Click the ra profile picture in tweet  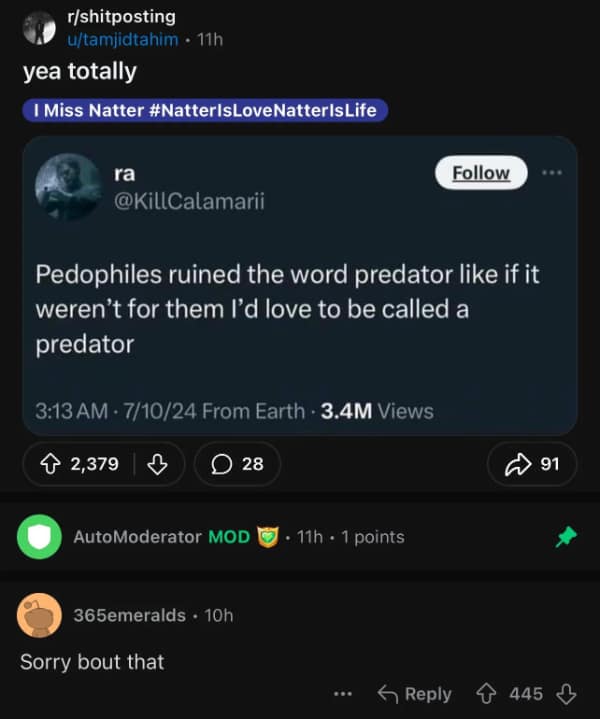(x=67, y=187)
